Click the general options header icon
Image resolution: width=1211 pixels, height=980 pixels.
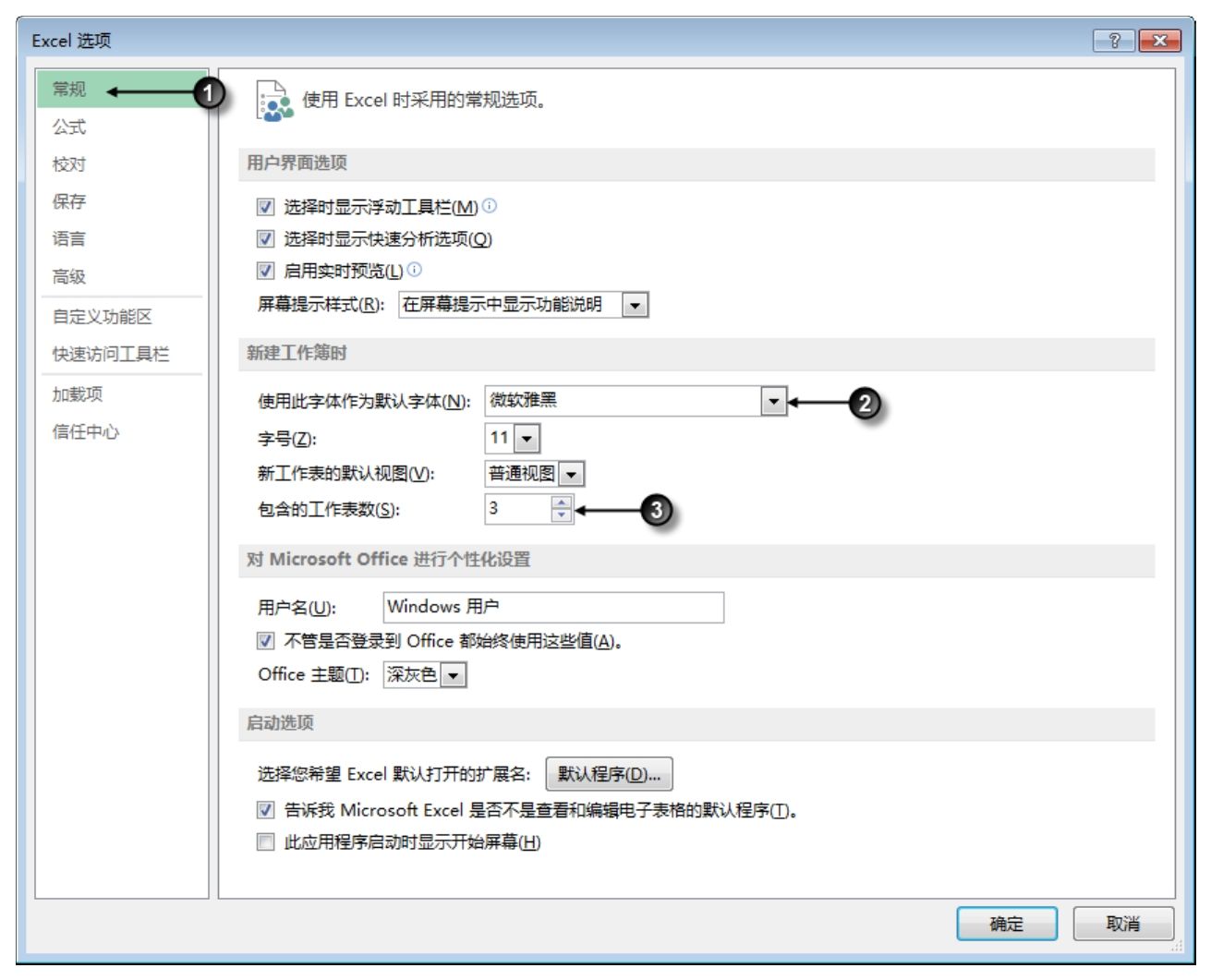tap(274, 101)
